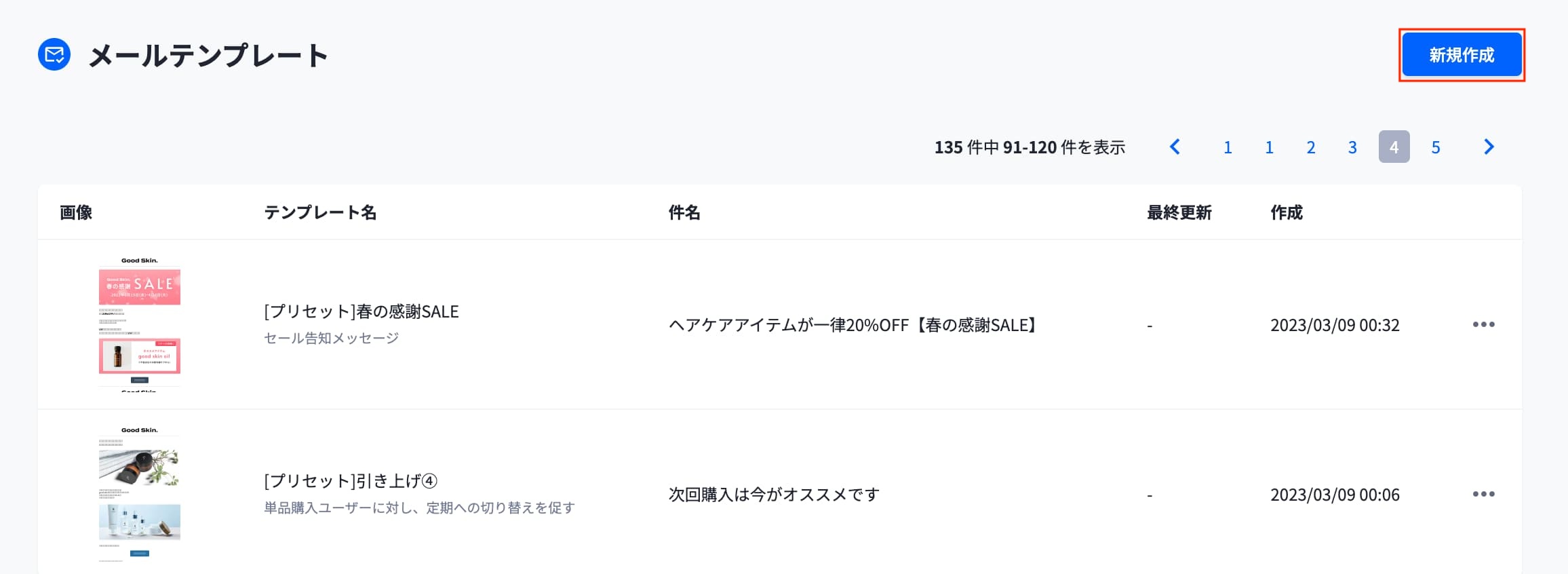Go to previous page with left chevron
The width and height of the screenshot is (1568, 574).
coord(1175,147)
